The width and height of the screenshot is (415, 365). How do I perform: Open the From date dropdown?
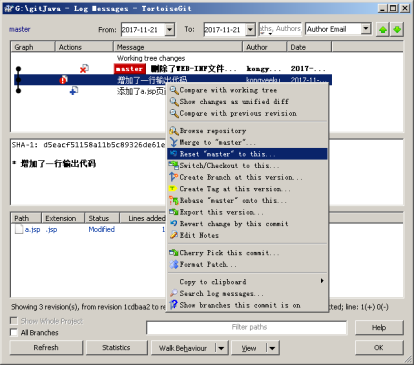170,30
